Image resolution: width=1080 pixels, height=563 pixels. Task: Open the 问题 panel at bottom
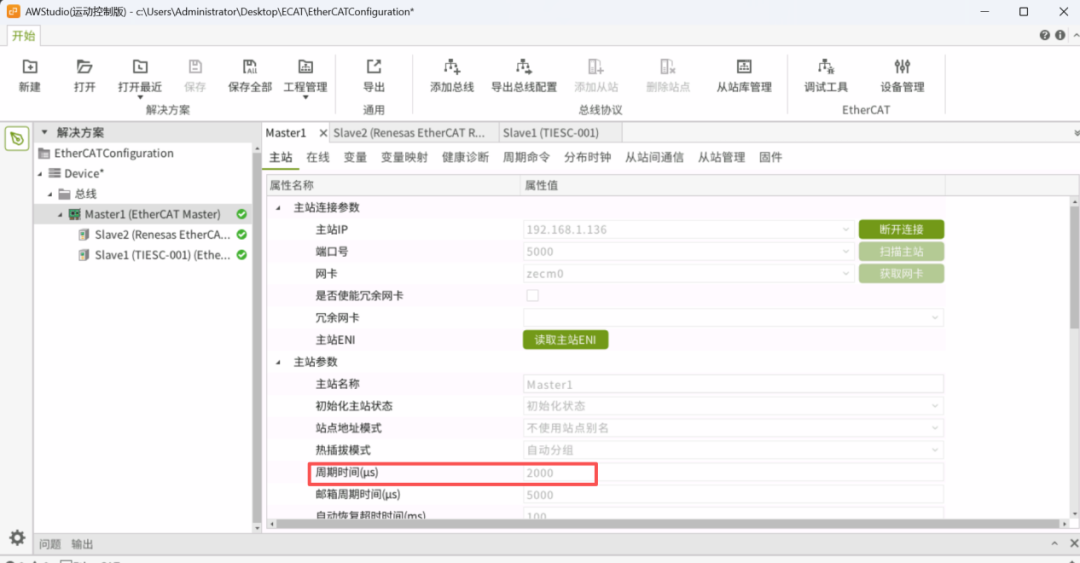(x=50, y=544)
